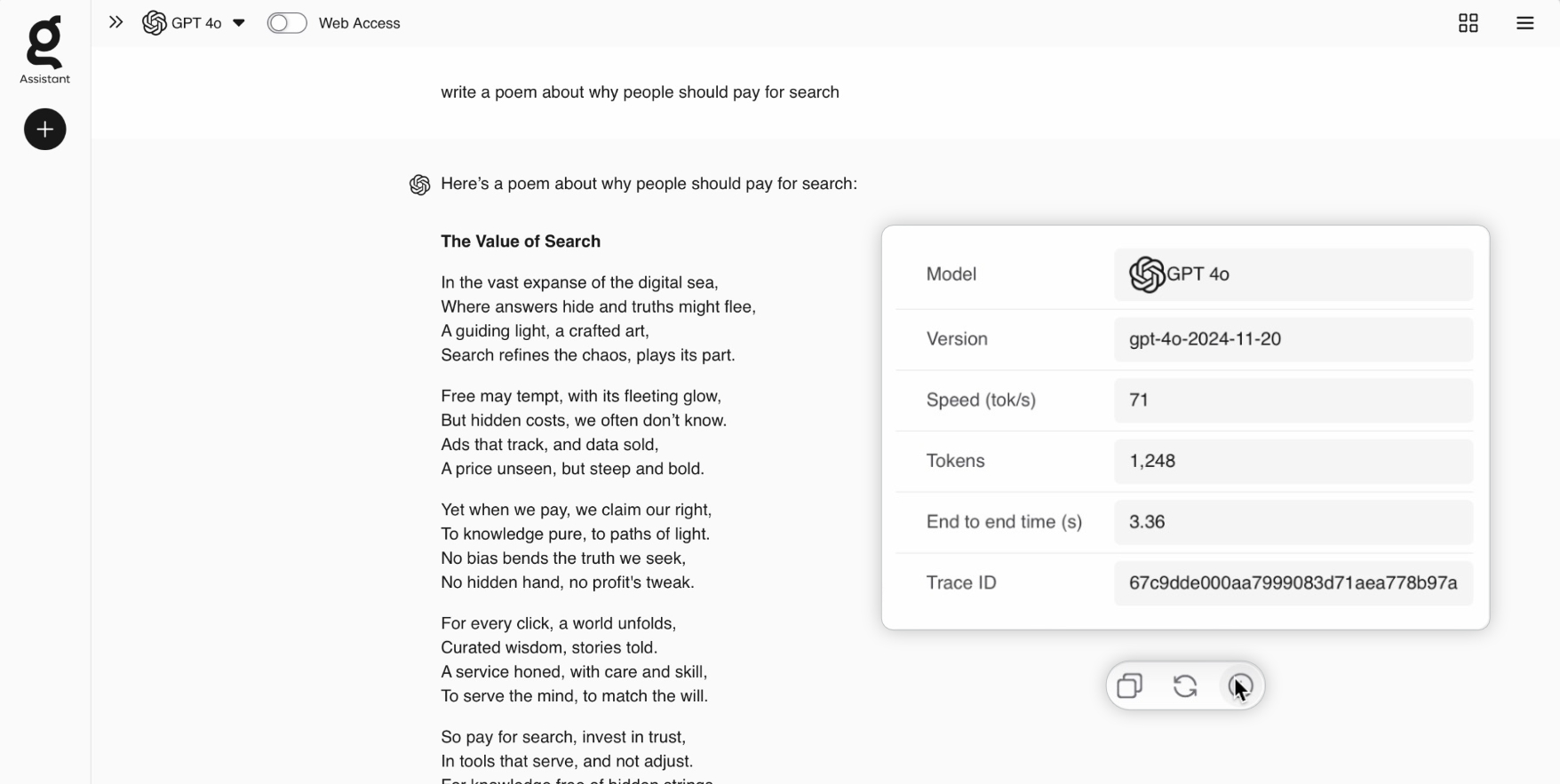Click the OpenAI logo next to the response

(x=419, y=185)
